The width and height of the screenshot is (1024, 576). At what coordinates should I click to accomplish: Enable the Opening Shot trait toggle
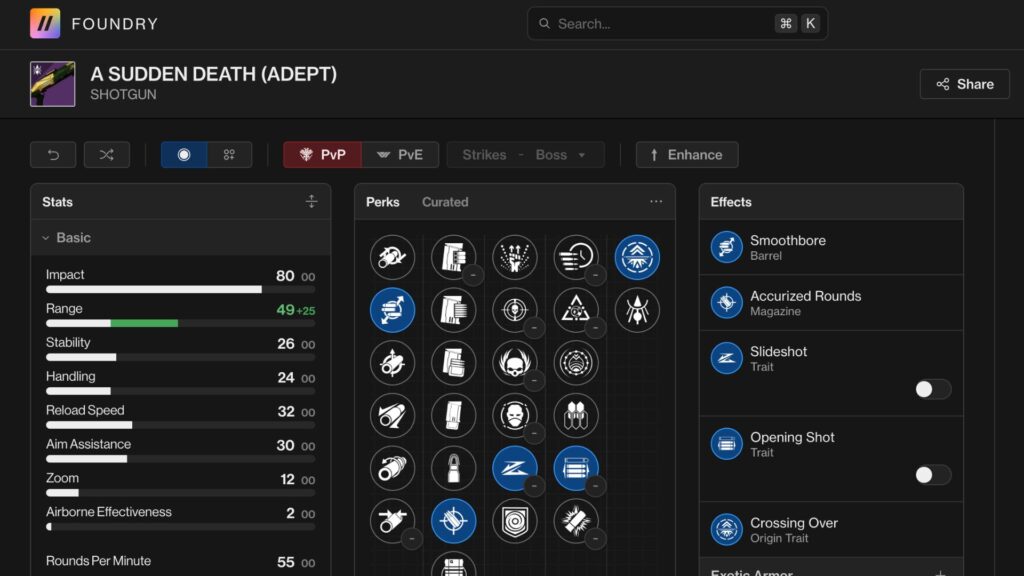(932, 475)
